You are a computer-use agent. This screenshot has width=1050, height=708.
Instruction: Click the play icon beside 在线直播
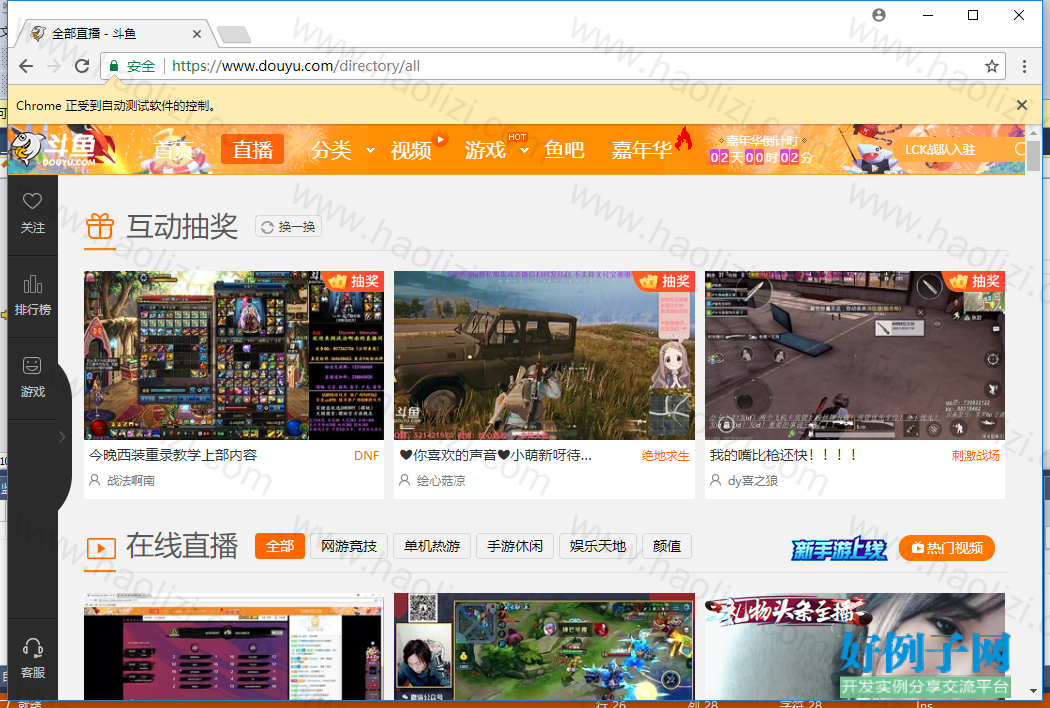pyautogui.click(x=100, y=549)
